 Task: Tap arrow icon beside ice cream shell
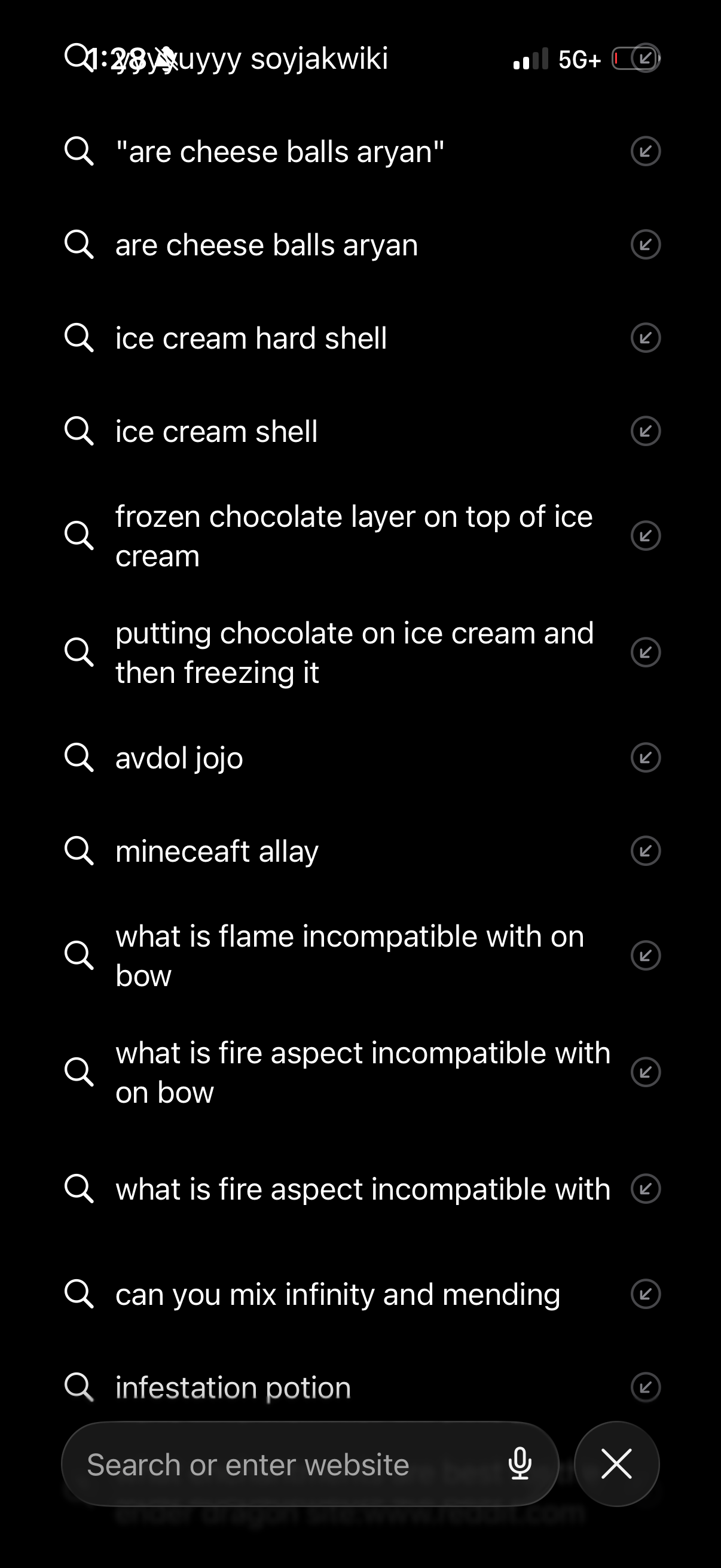[646, 431]
